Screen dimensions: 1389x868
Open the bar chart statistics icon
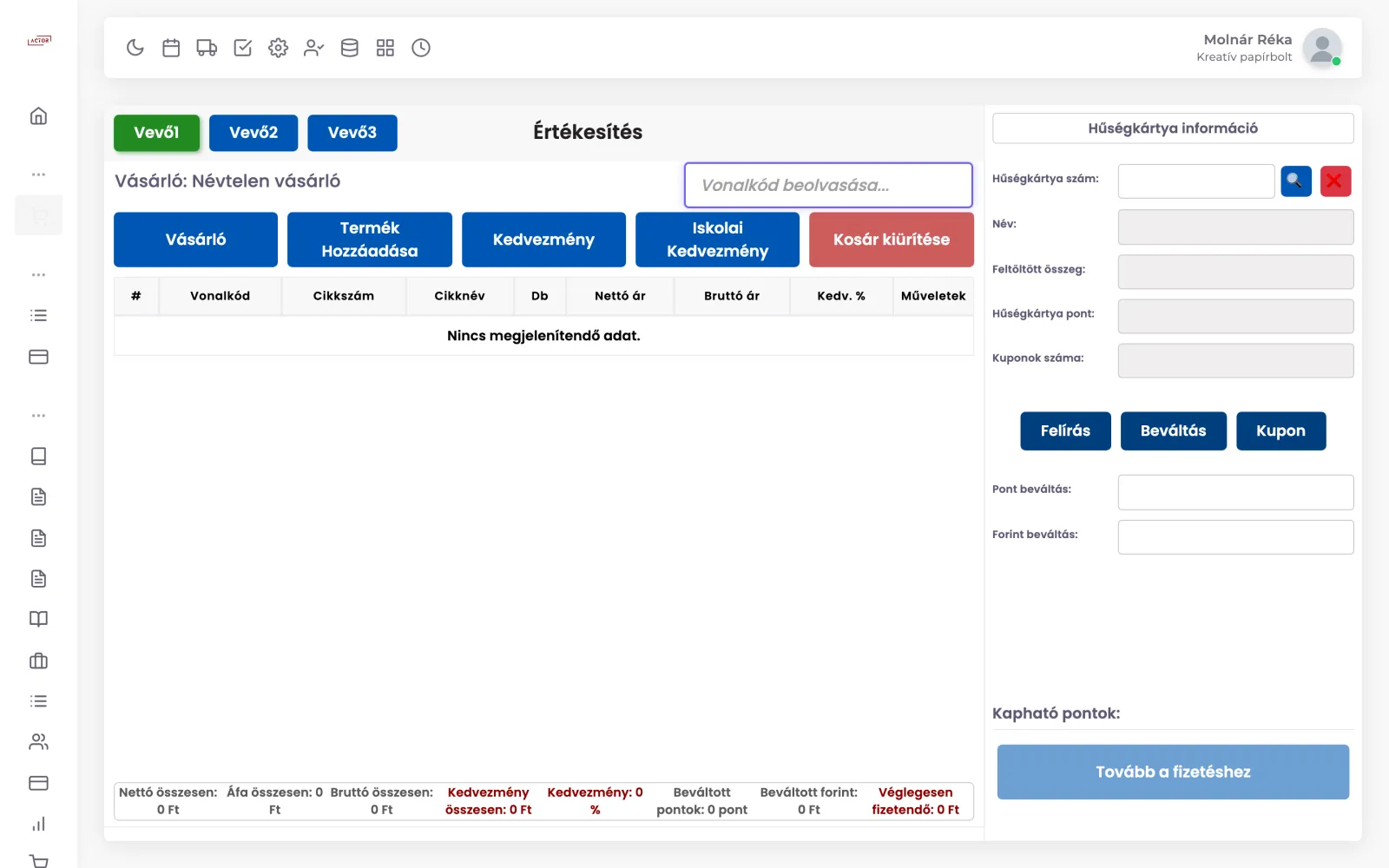[x=38, y=824]
